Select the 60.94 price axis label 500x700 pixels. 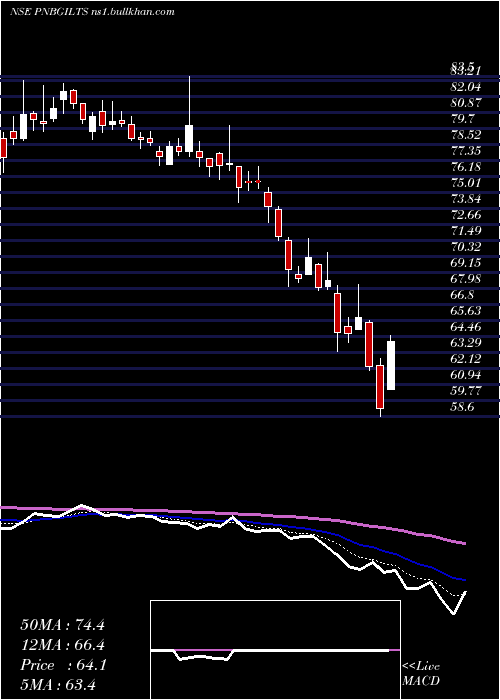466,375
